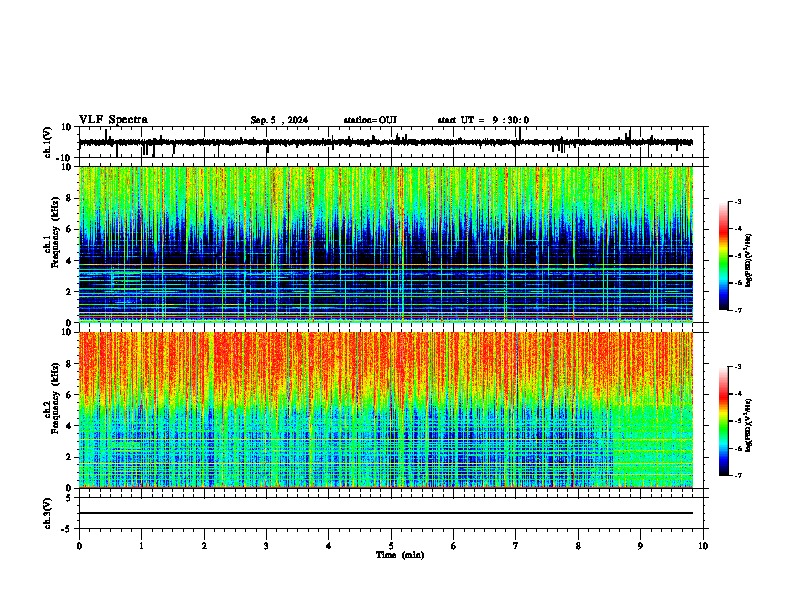Click the ch.2 spectrogram plot area

point(386,410)
